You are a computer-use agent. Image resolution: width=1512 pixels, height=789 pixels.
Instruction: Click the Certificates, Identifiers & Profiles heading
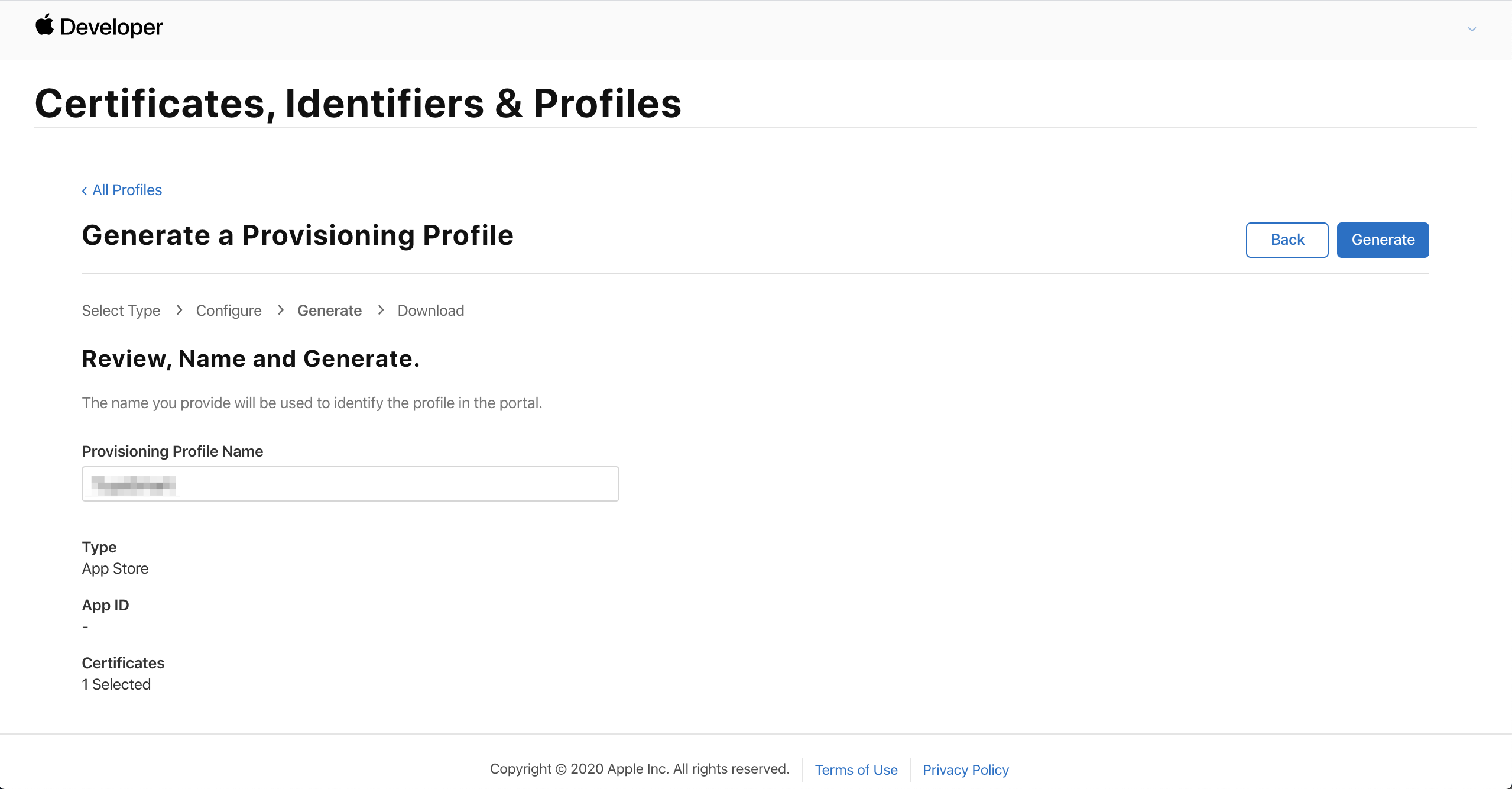click(x=358, y=104)
